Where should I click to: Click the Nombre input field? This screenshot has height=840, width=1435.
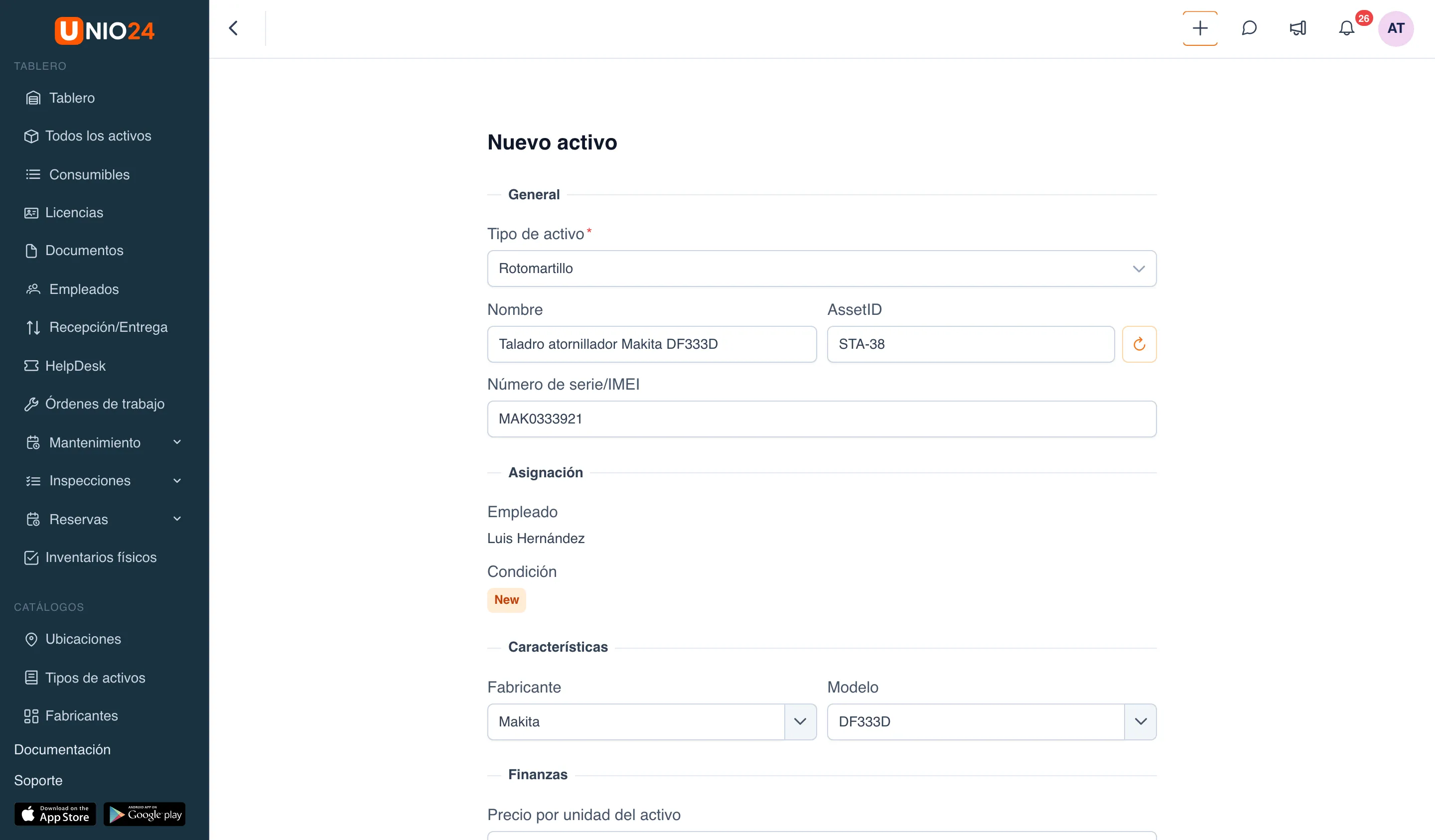651,343
